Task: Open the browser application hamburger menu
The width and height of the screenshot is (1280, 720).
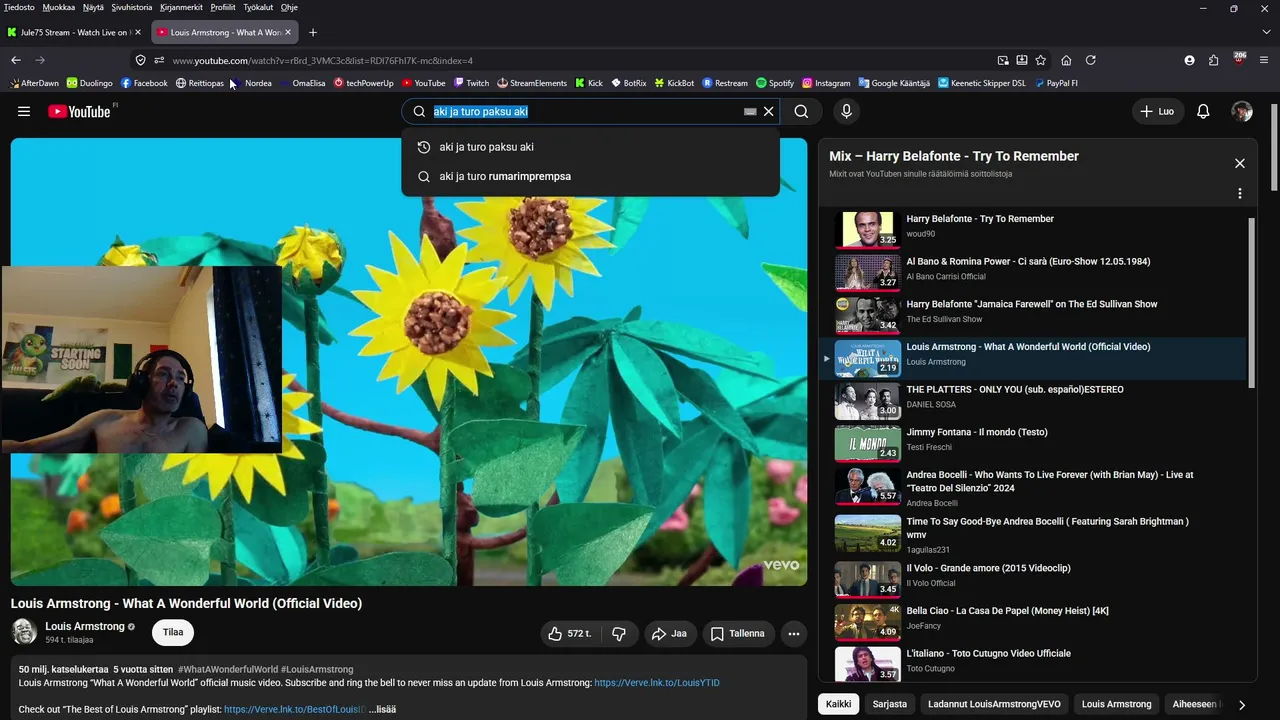Action: [x=1264, y=60]
